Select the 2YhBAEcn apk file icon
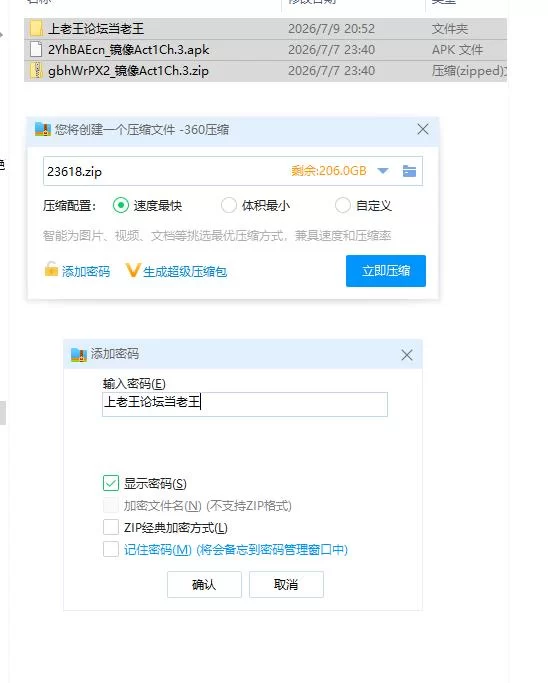 pyautogui.click(x=36, y=49)
